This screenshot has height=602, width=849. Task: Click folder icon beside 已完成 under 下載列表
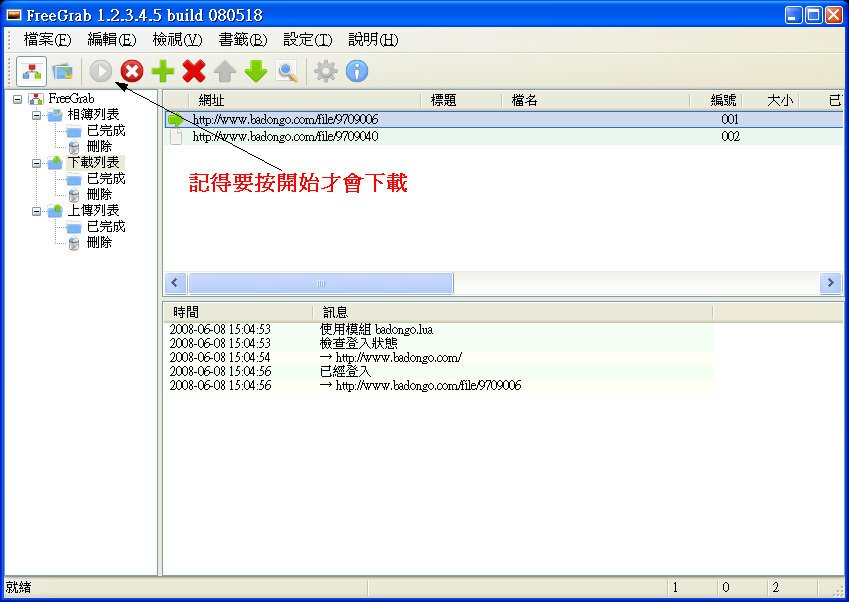pos(74,179)
